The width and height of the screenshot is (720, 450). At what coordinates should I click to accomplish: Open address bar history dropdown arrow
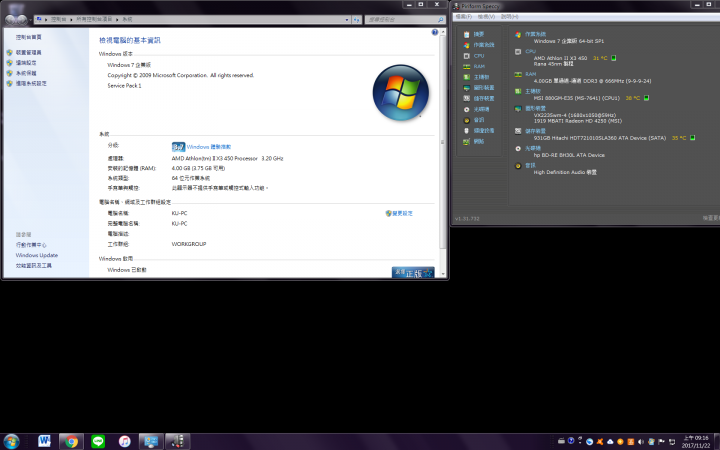coord(347,20)
